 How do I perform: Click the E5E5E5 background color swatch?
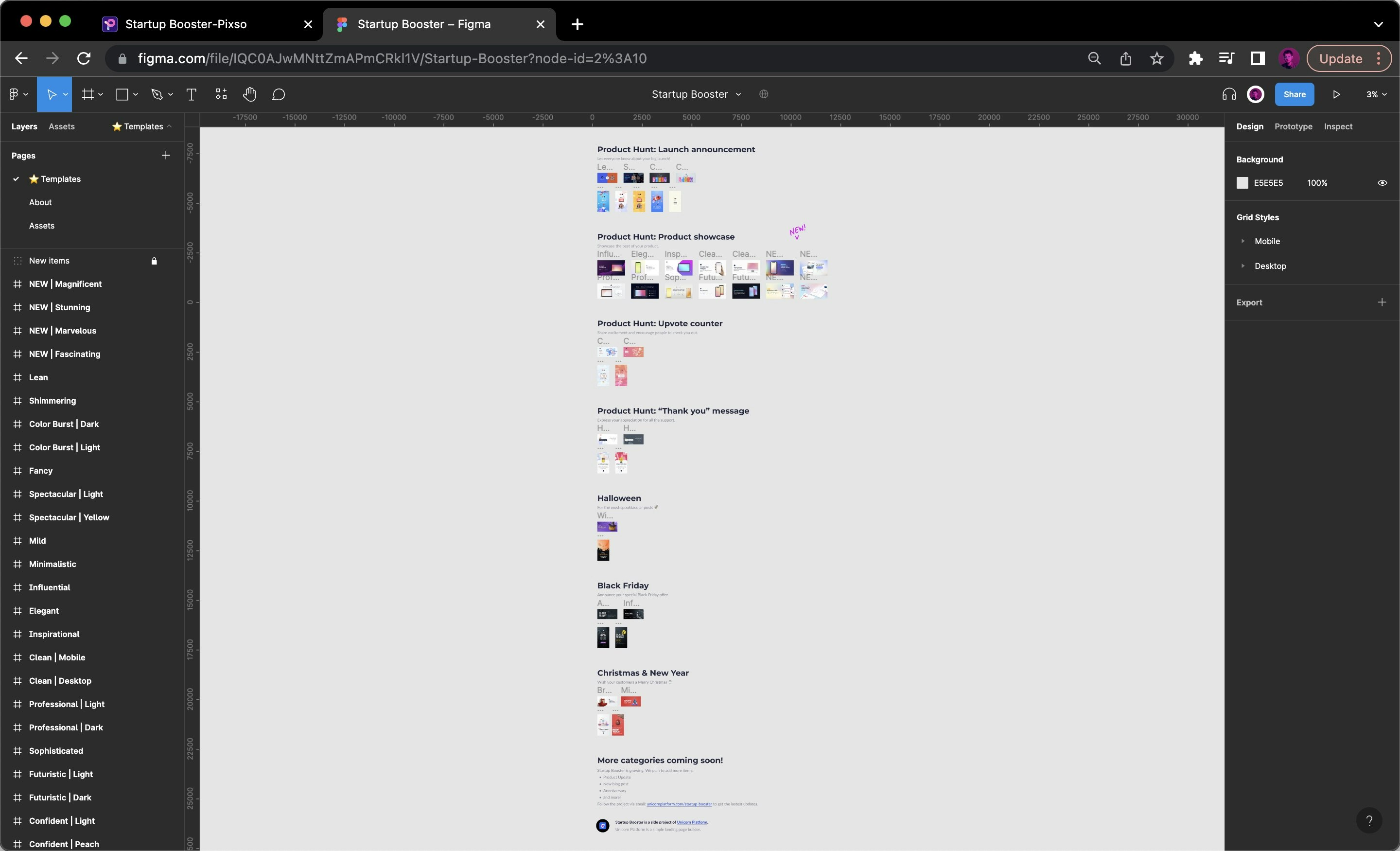(1242, 183)
